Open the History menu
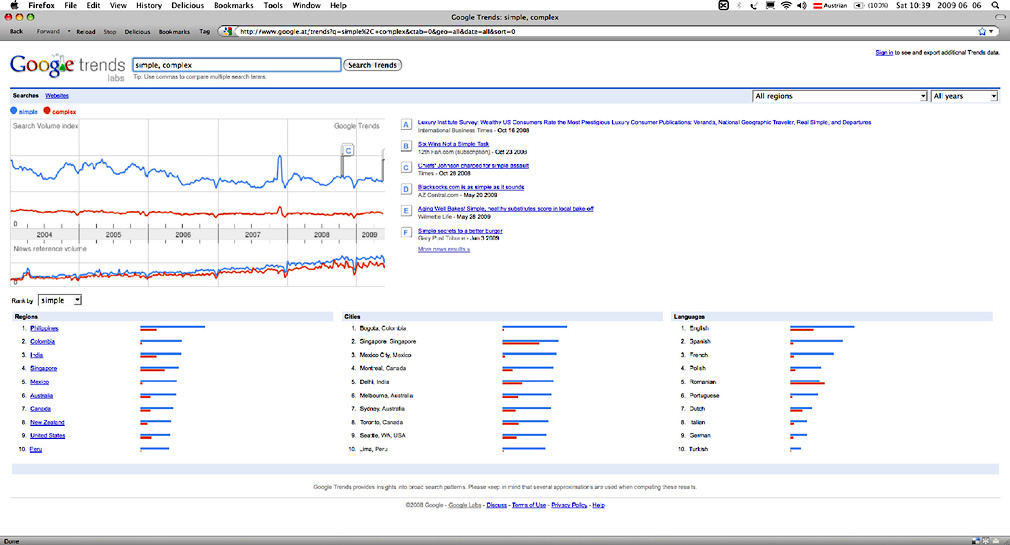The width and height of the screenshot is (1010, 545). coord(148,5)
